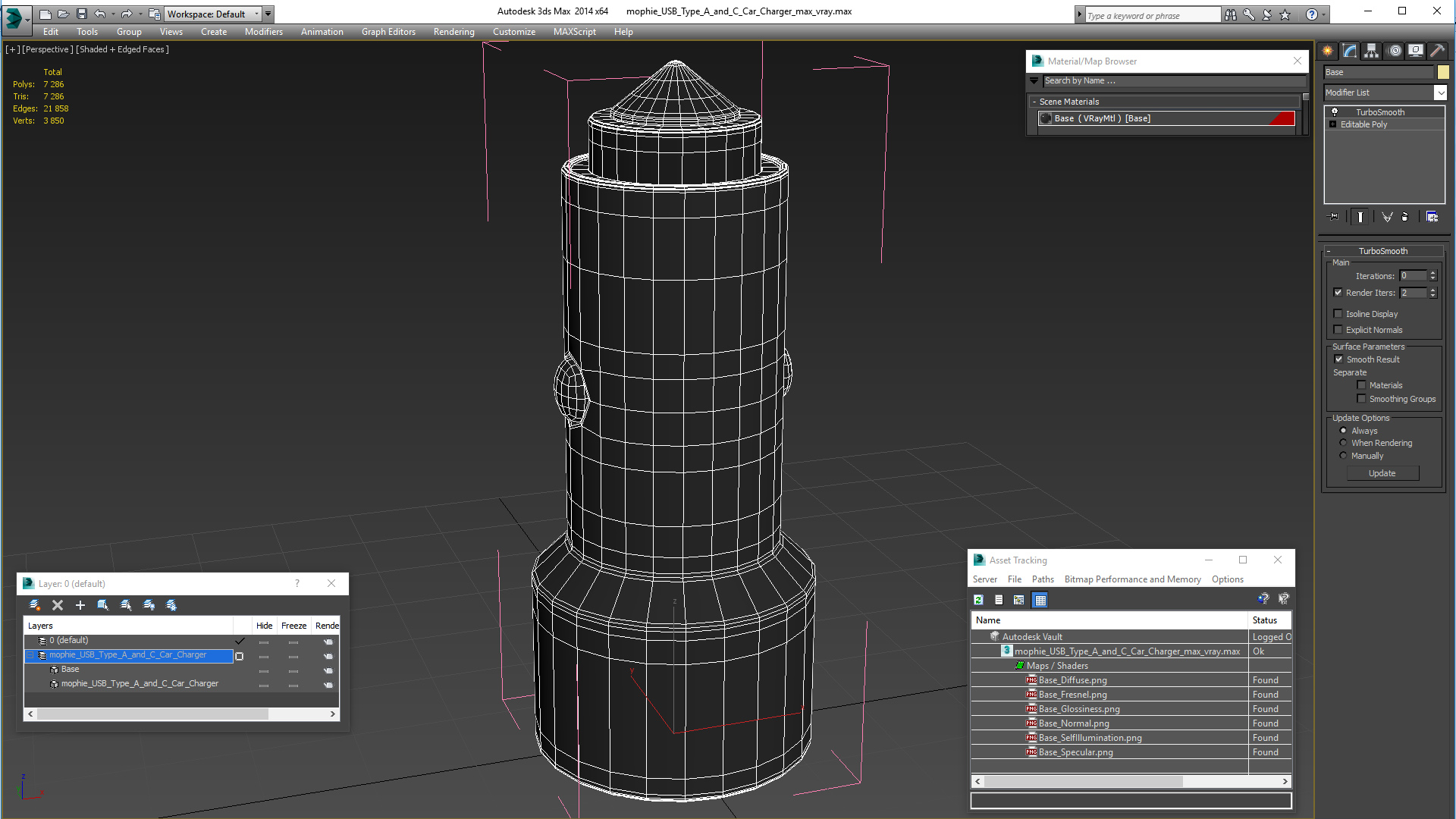This screenshot has height=819, width=1456.
Task: Increase the Iterations spinner value
Action: [1433, 273]
